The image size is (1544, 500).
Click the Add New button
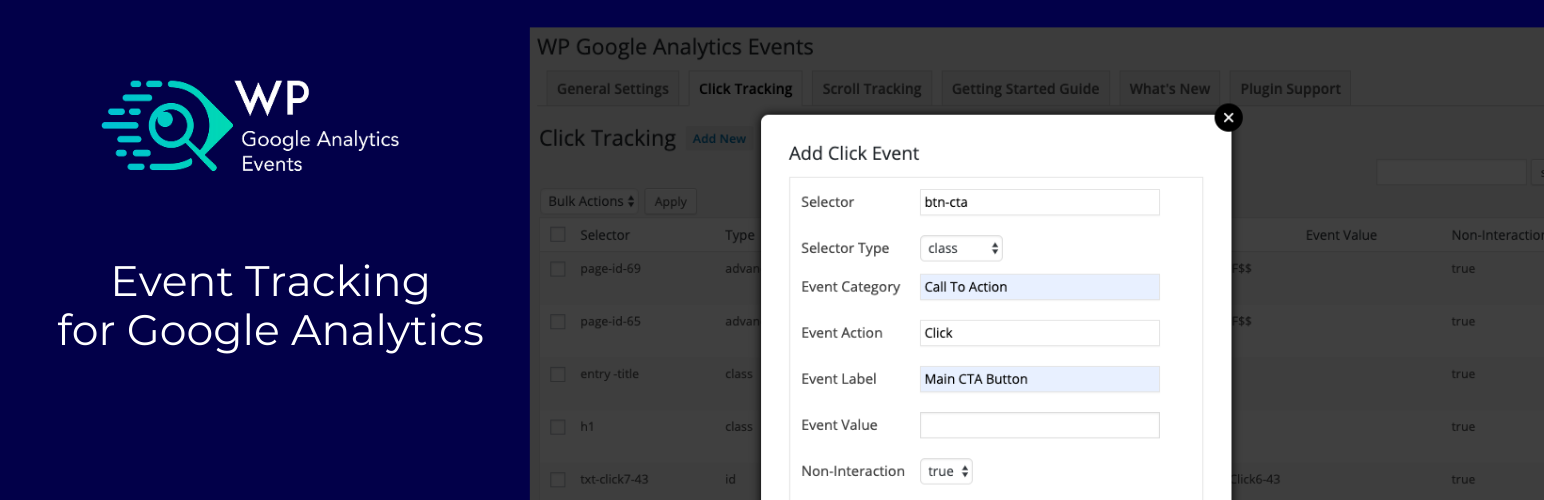719,139
